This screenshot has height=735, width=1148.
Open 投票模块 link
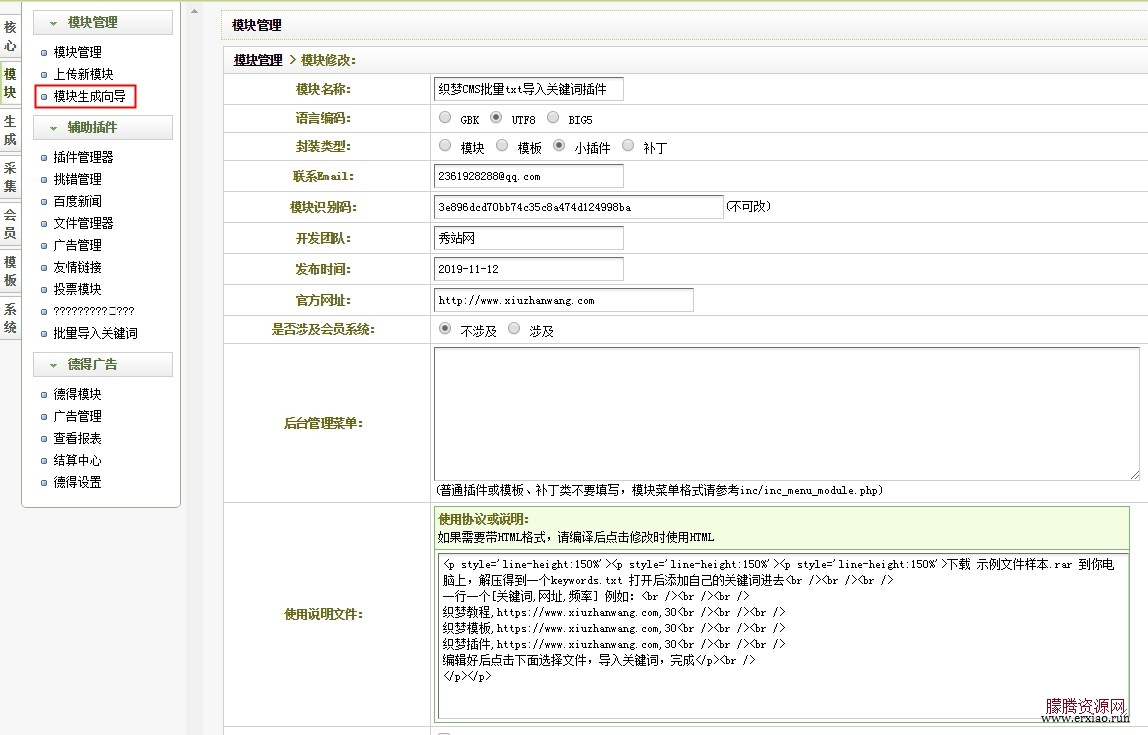pyautogui.click(x=78, y=288)
